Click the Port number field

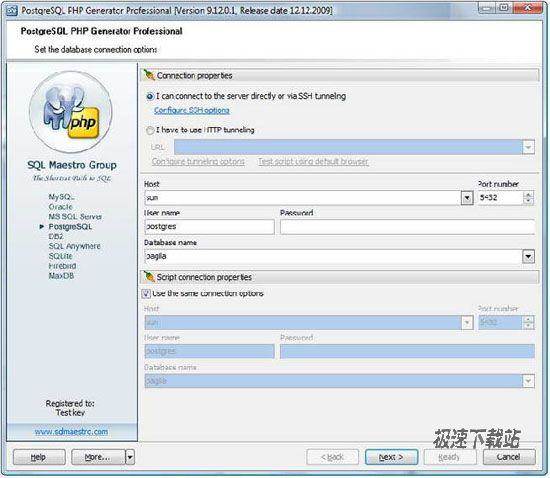[x=500, y=198]
